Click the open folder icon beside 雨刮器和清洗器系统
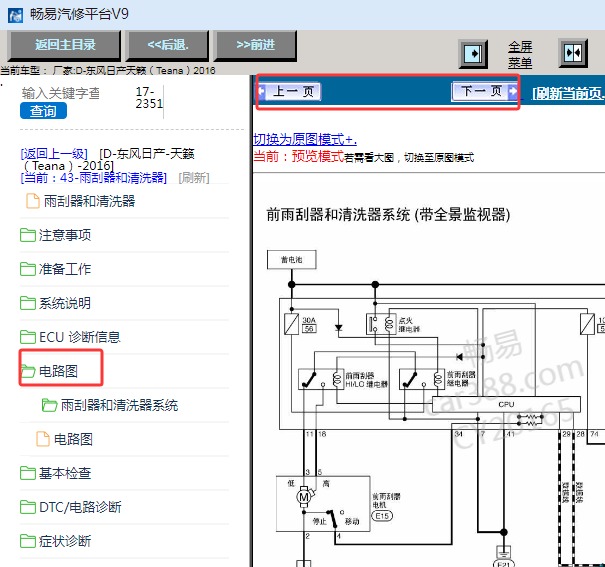 [x=49, y=405]
